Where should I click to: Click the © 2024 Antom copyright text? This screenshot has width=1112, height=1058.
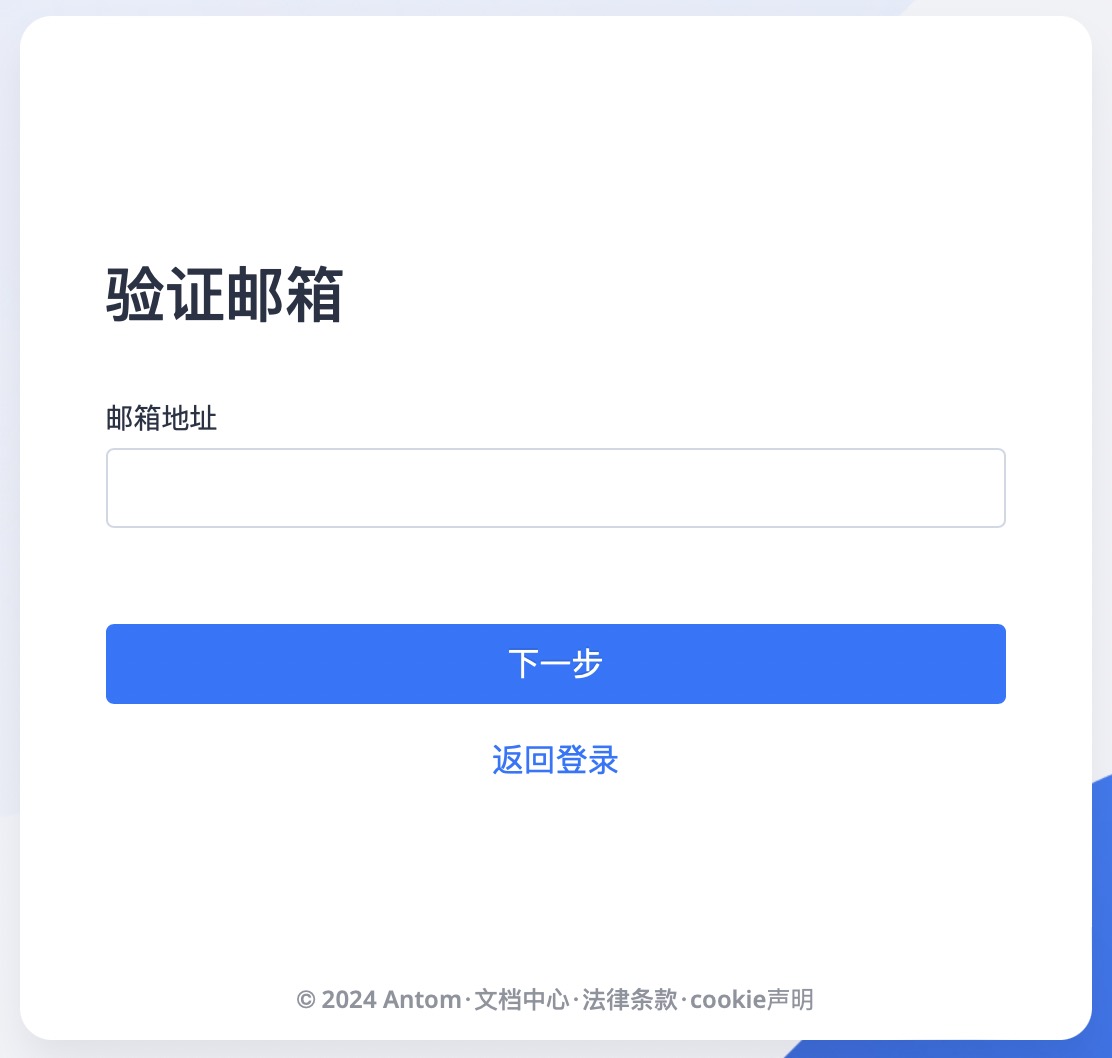379,999
